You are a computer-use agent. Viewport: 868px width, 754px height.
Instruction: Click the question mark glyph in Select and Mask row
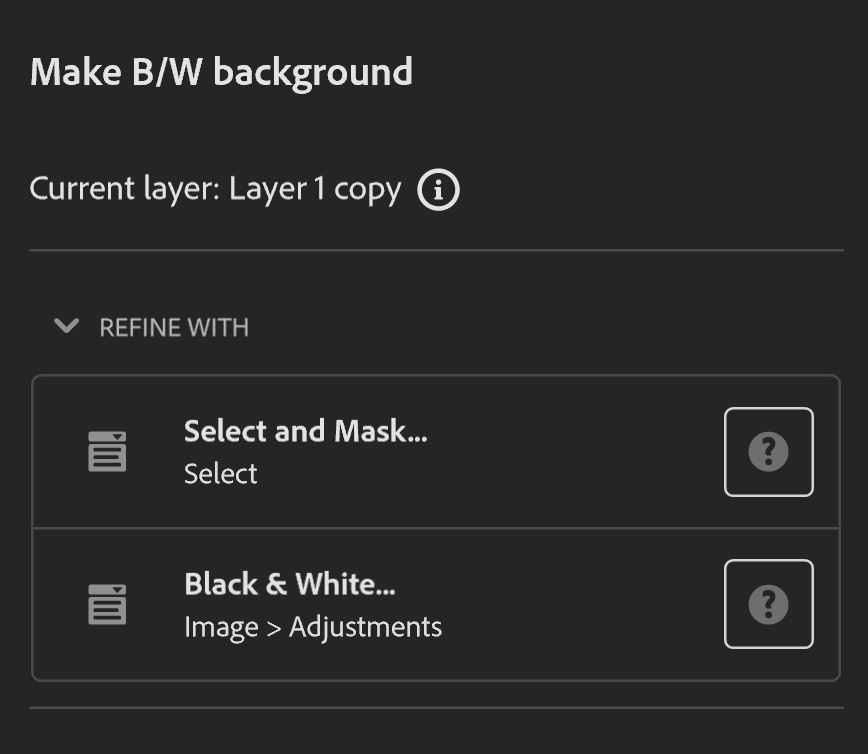(x=768, y=452)
